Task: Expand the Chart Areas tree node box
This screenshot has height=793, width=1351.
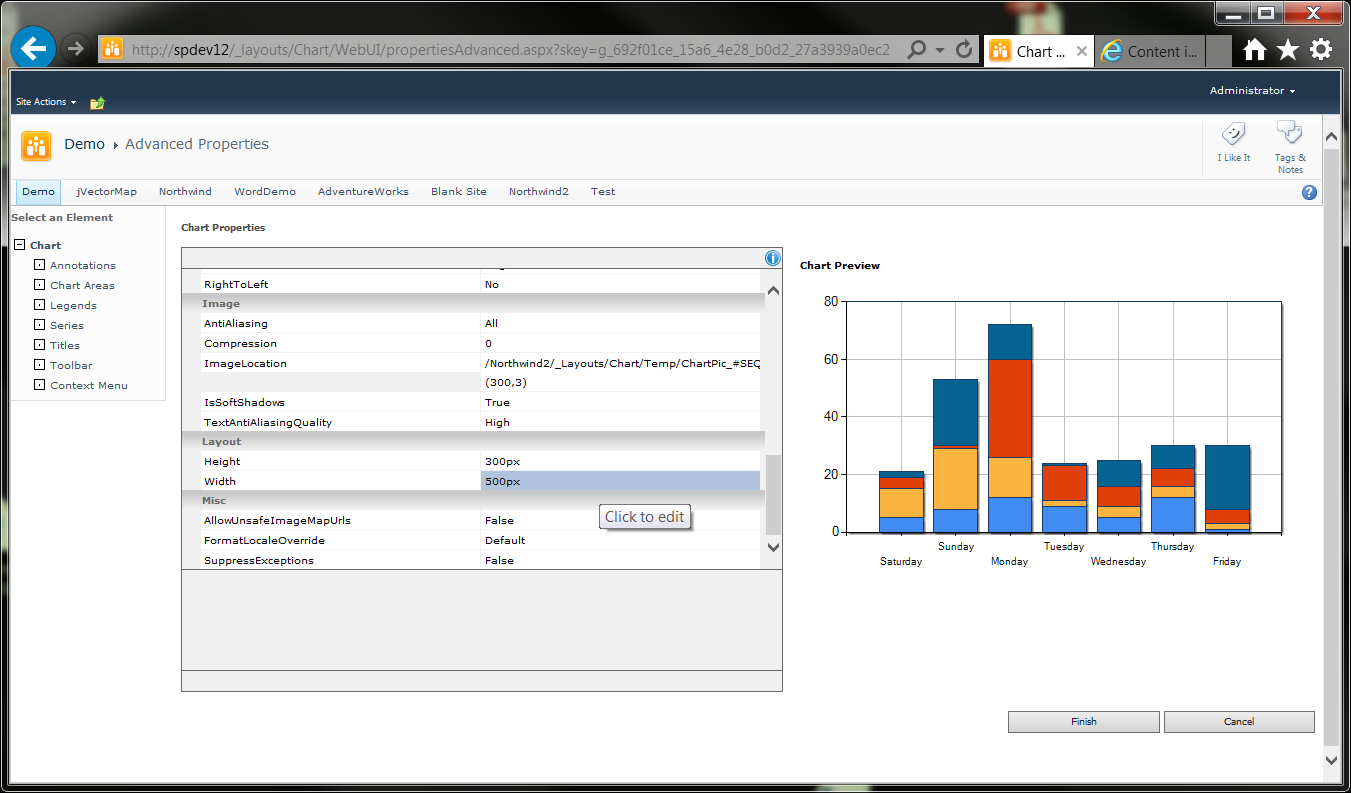Action: pos(40,285)
